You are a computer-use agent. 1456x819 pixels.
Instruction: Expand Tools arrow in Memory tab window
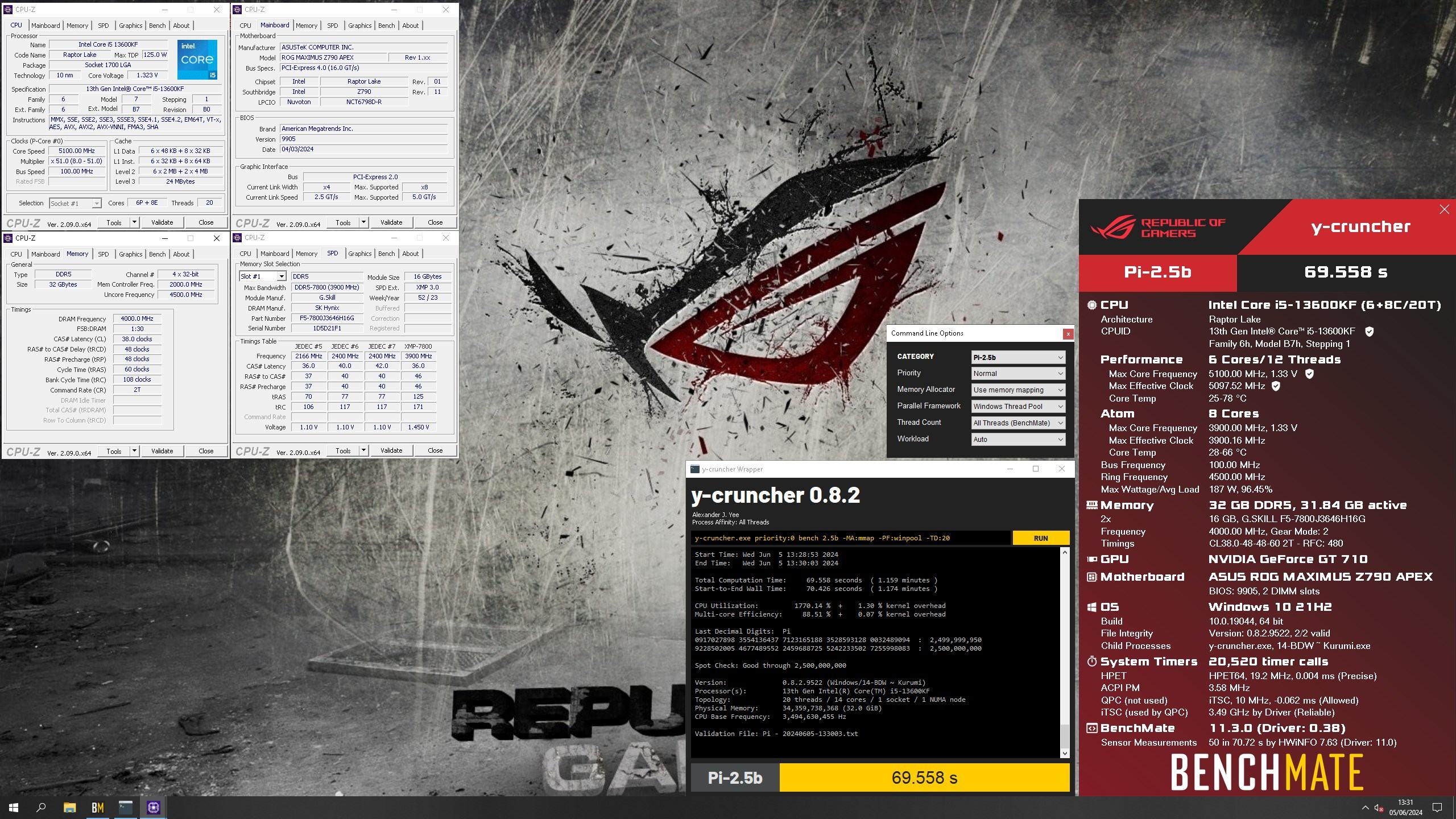tap(135, 451)
